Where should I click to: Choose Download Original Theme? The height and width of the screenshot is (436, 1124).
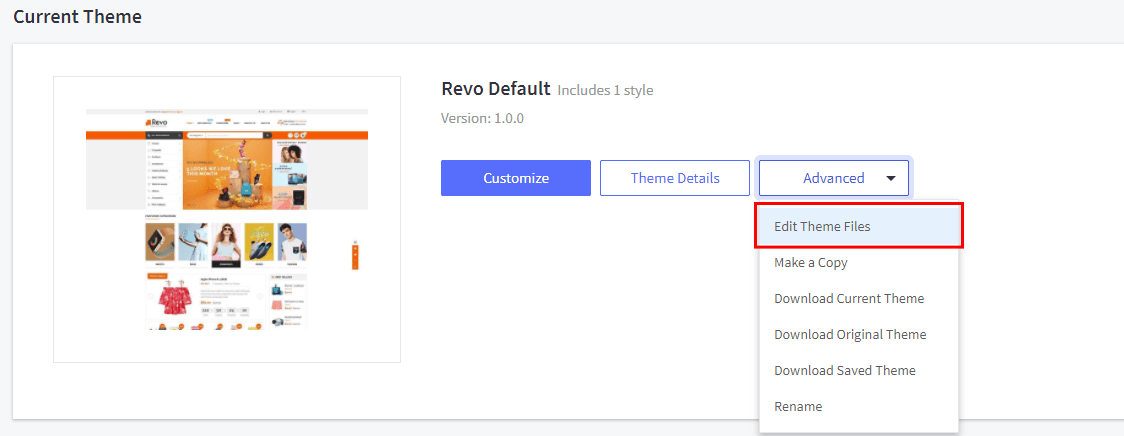[x=850, y=334]
